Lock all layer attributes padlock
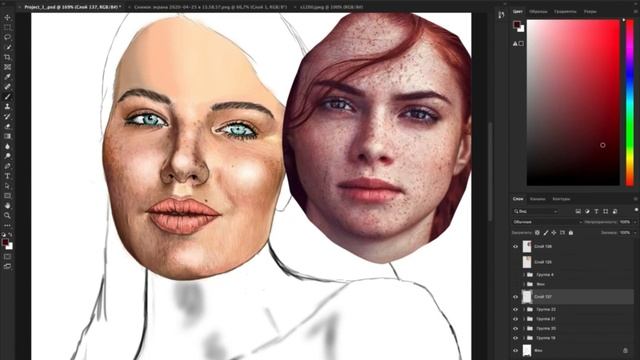640x360 pixels. pos(571,233)
